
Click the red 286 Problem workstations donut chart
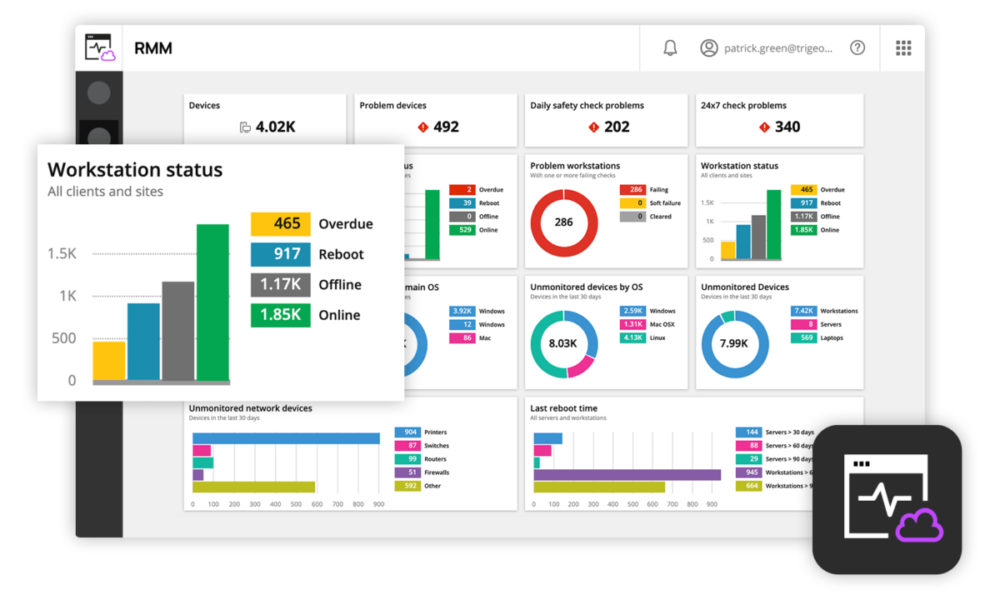pos(563,221)
